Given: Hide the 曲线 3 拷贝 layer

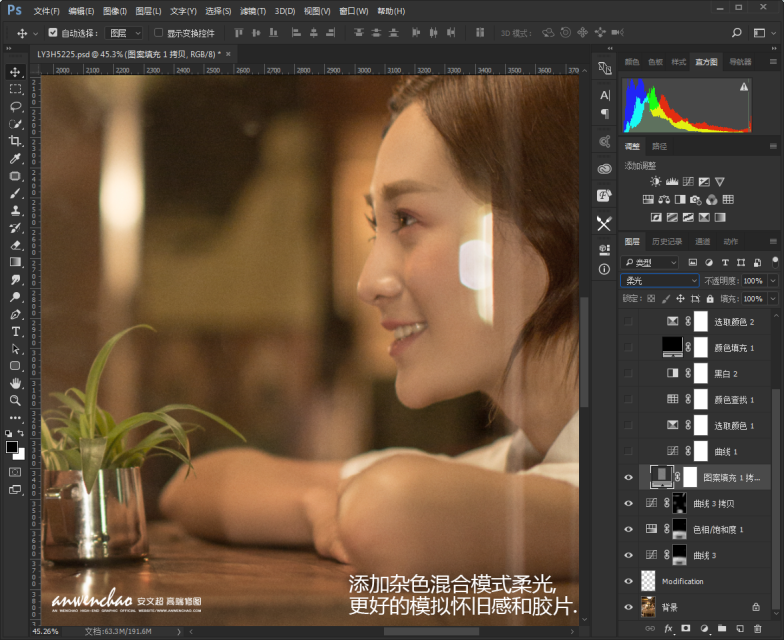Looking at the screenshot, I should [628, 503].
